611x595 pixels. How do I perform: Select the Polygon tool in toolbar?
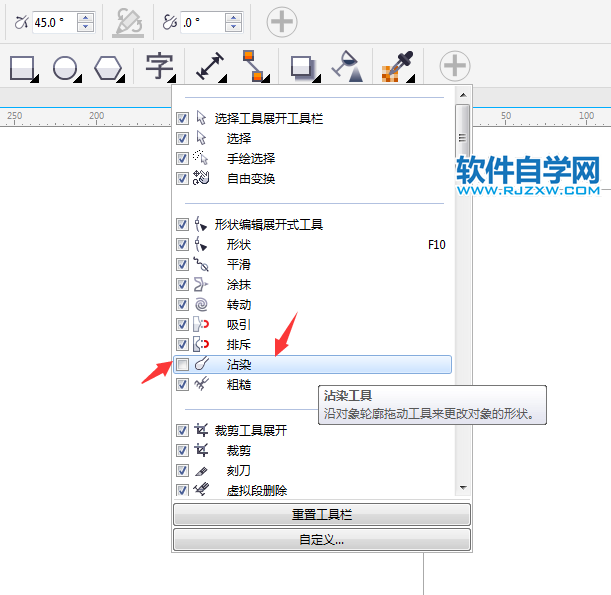[x=108, y=68]
